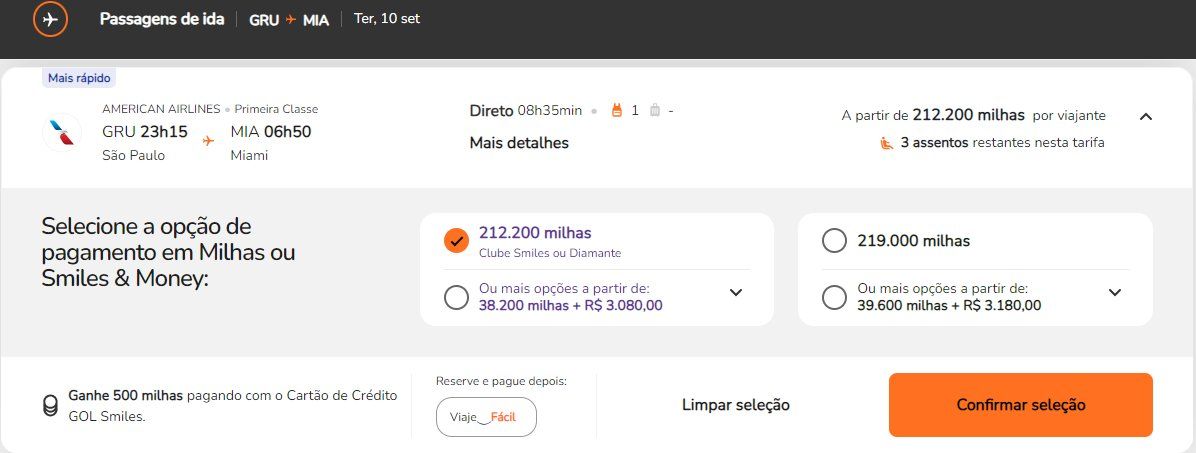Click the seat icon beside 3 assentos
The image size is (1196, 453).
(887, 143)
